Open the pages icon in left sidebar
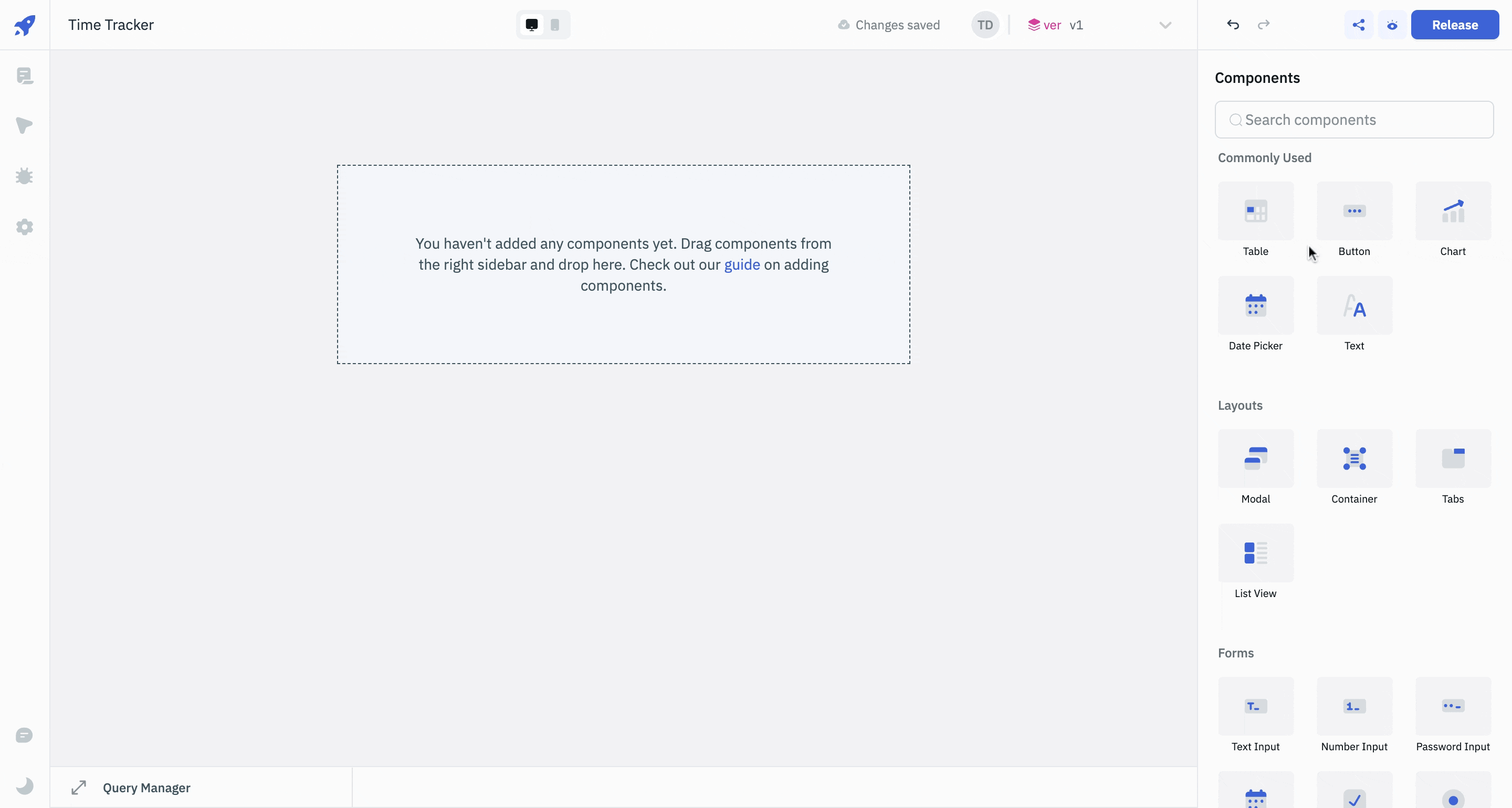The width and height of the screenshot is (1512, 808). point(25,76)
